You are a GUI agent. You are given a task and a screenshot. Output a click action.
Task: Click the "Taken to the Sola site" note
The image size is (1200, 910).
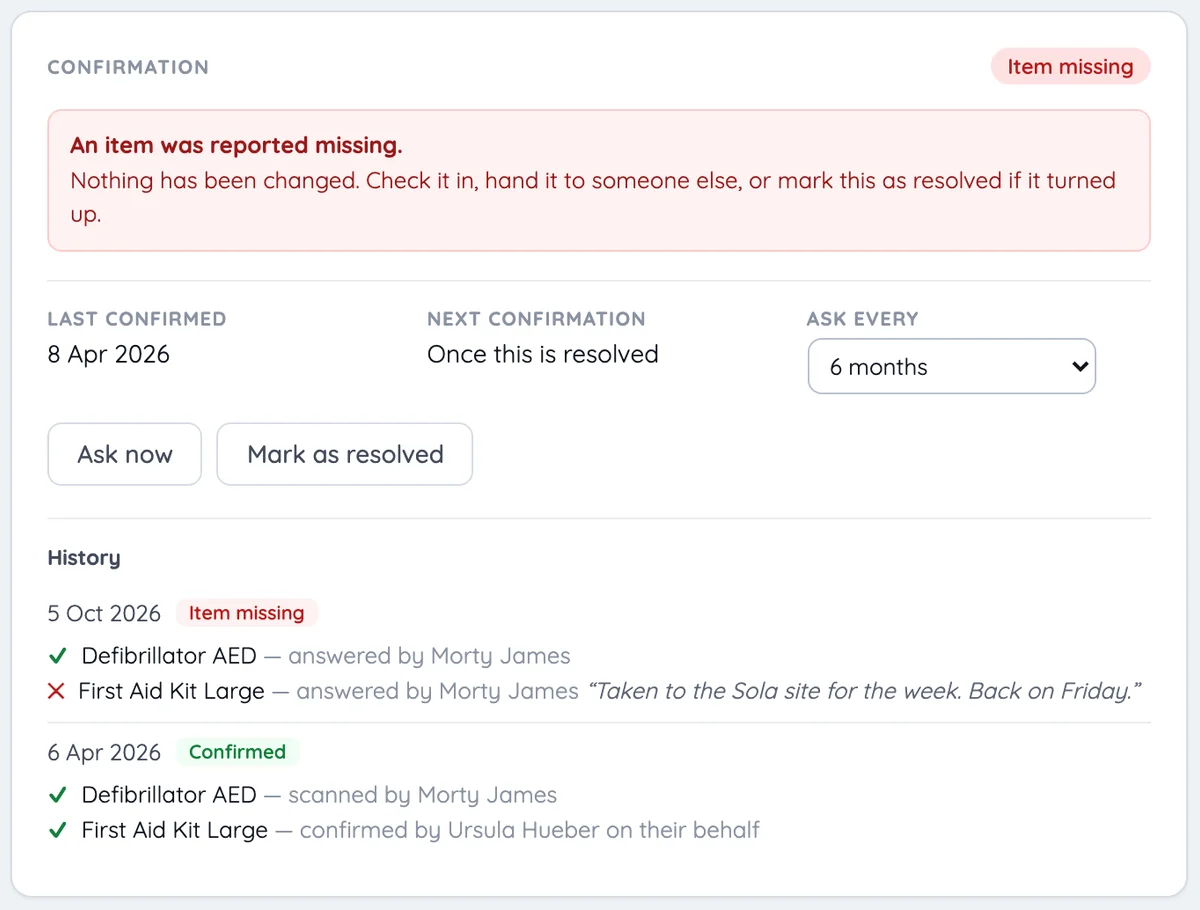[x=865, y=692]
